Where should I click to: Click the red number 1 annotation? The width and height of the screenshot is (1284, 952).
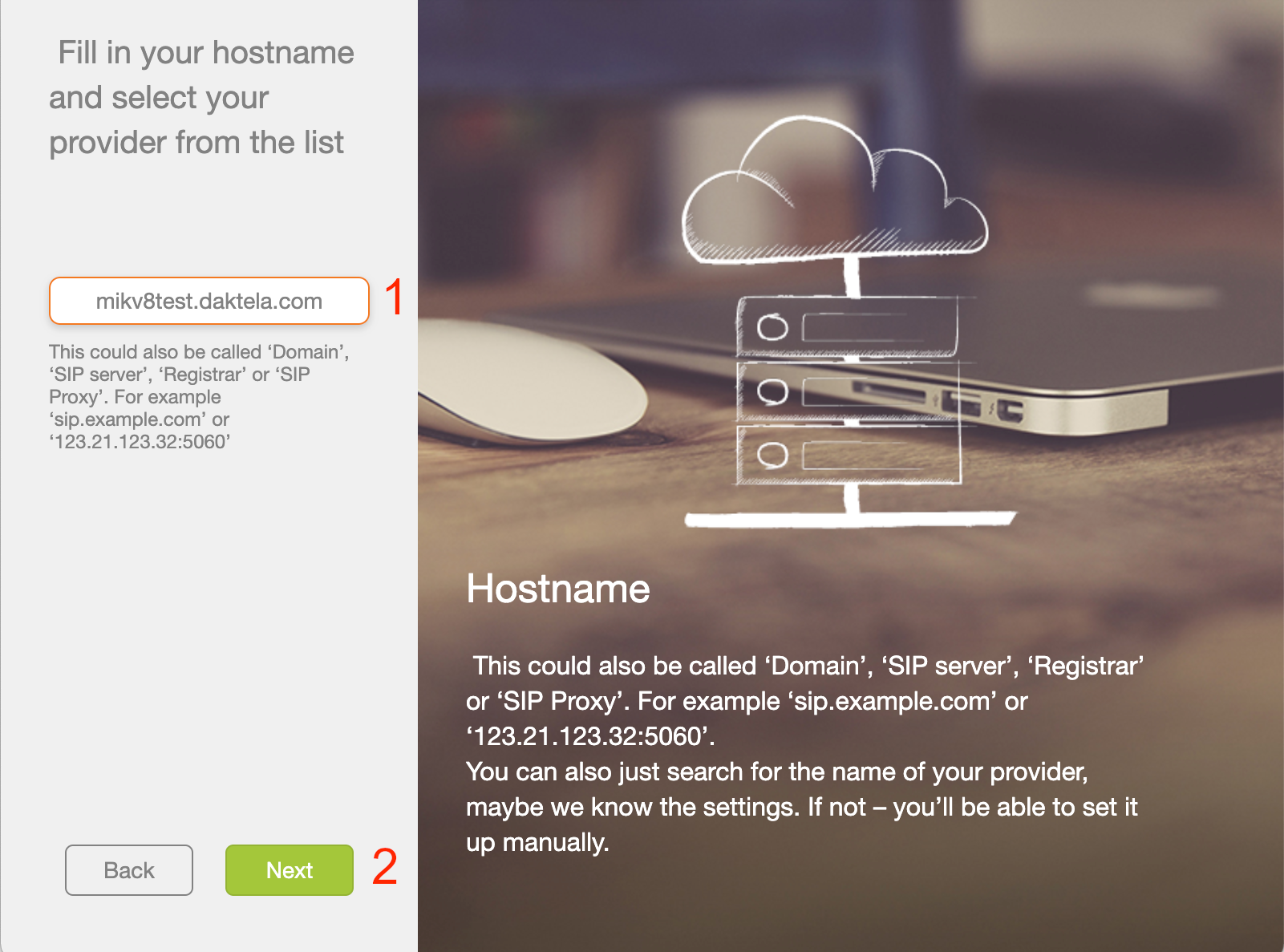(x=394, y=298)
